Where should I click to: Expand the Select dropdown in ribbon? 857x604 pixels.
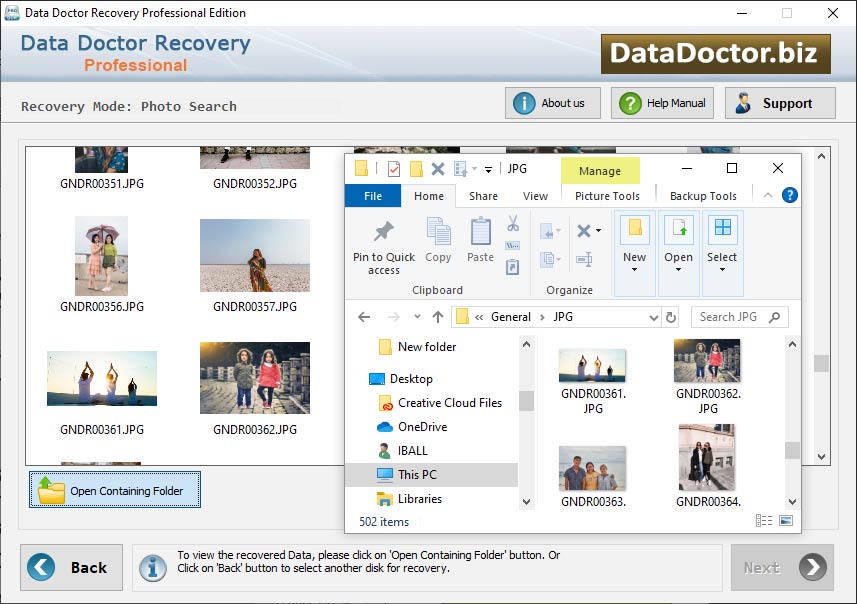[722, 268]
